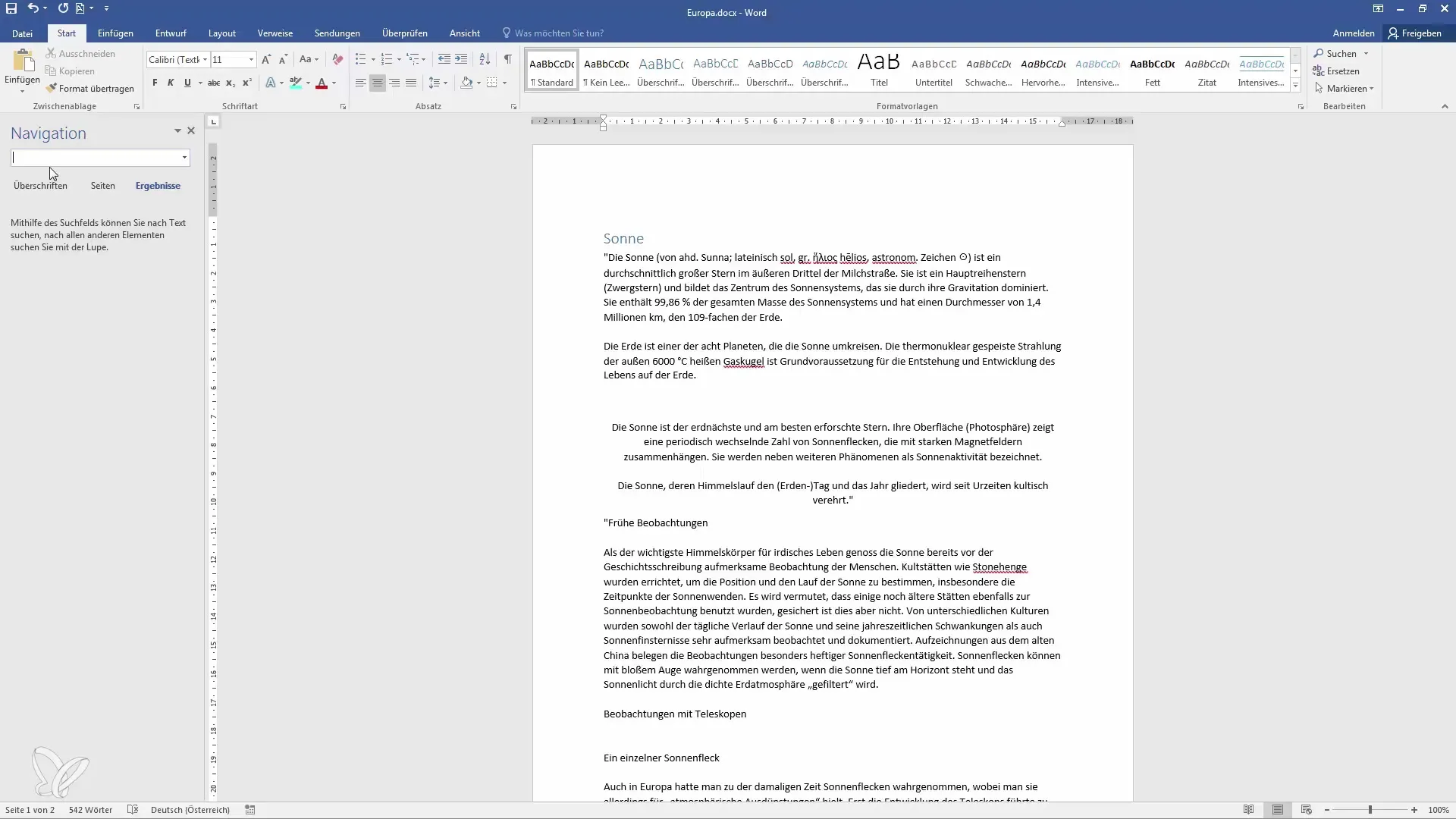Open the Datei menu
Image resolution: width=1456 pixels, height=819 pixels.
pyautogui.click(x=22, y=33)
